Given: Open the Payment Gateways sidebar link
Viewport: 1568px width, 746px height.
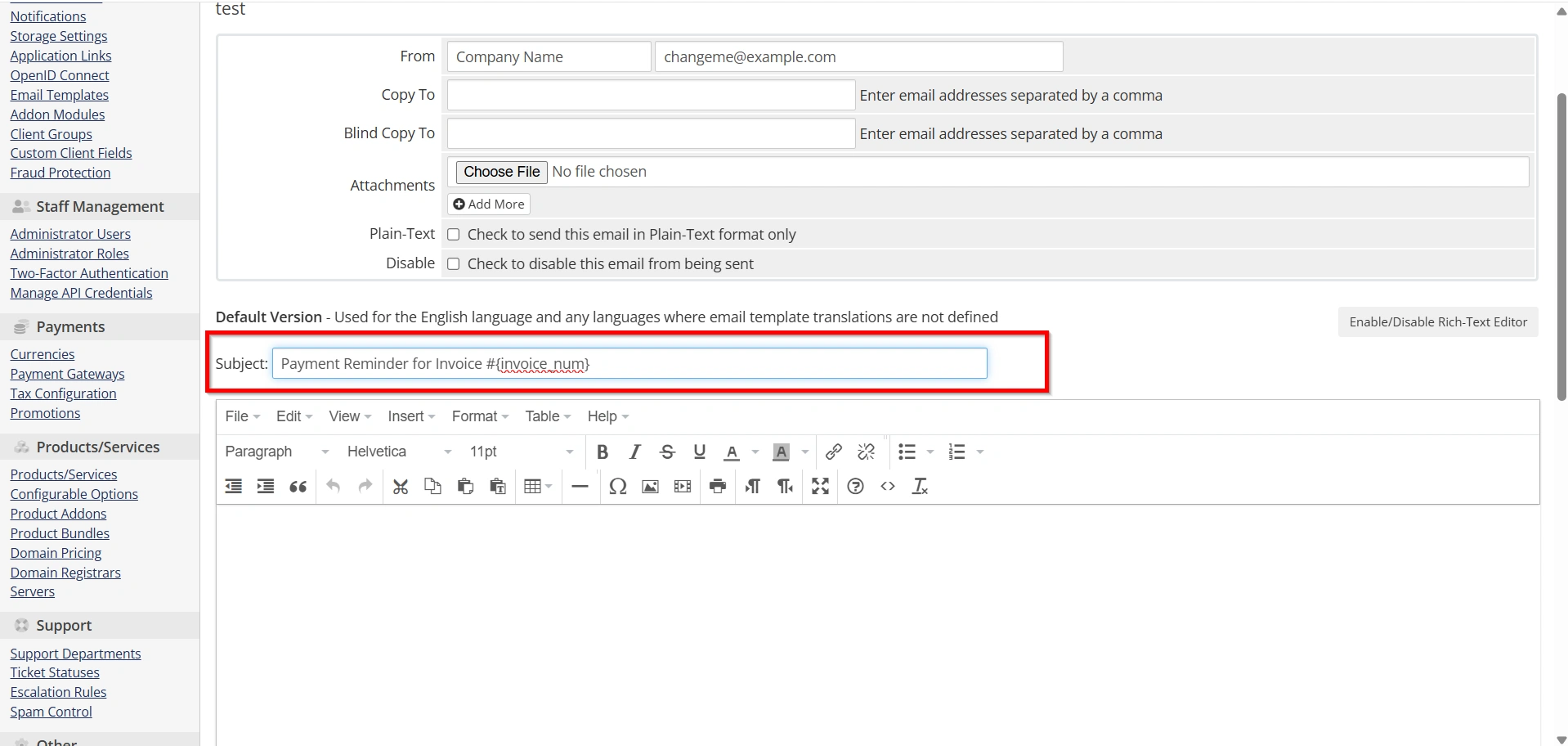Looking at the screenshot, I should click(67, 374).
